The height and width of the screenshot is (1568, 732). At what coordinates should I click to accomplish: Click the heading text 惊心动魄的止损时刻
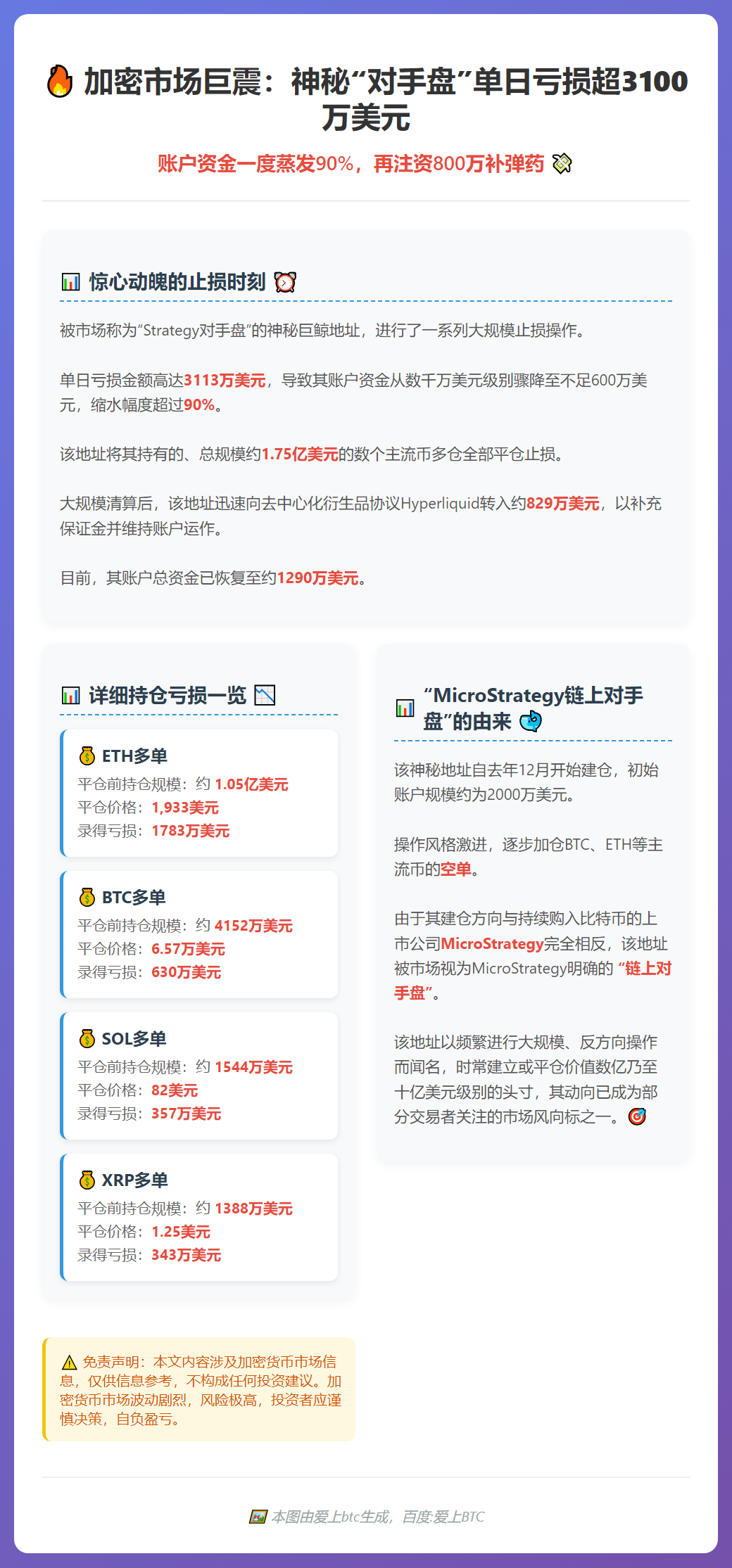(177, 282)
